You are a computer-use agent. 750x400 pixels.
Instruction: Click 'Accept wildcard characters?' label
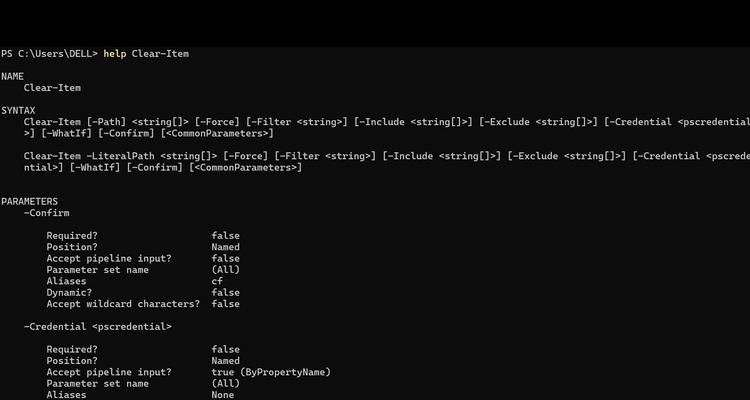point(123,304)
